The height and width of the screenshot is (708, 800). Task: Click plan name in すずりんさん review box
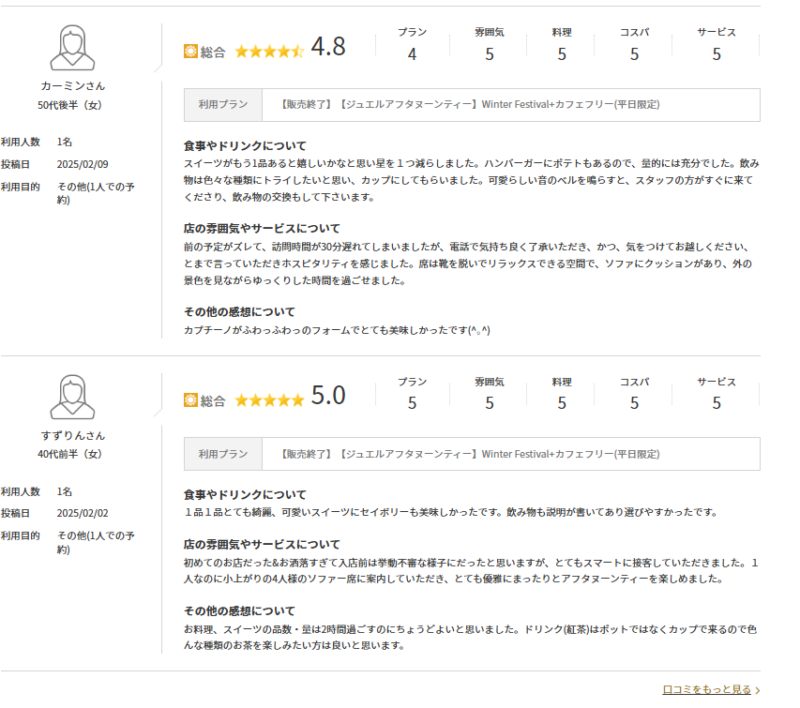click(x=469, y=454)
